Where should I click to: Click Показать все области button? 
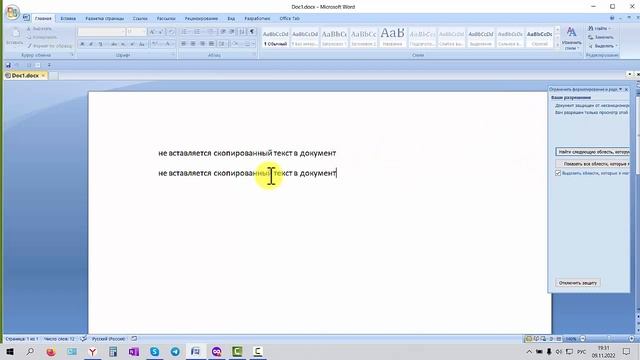pyautogui.click(x=593, y=164)
